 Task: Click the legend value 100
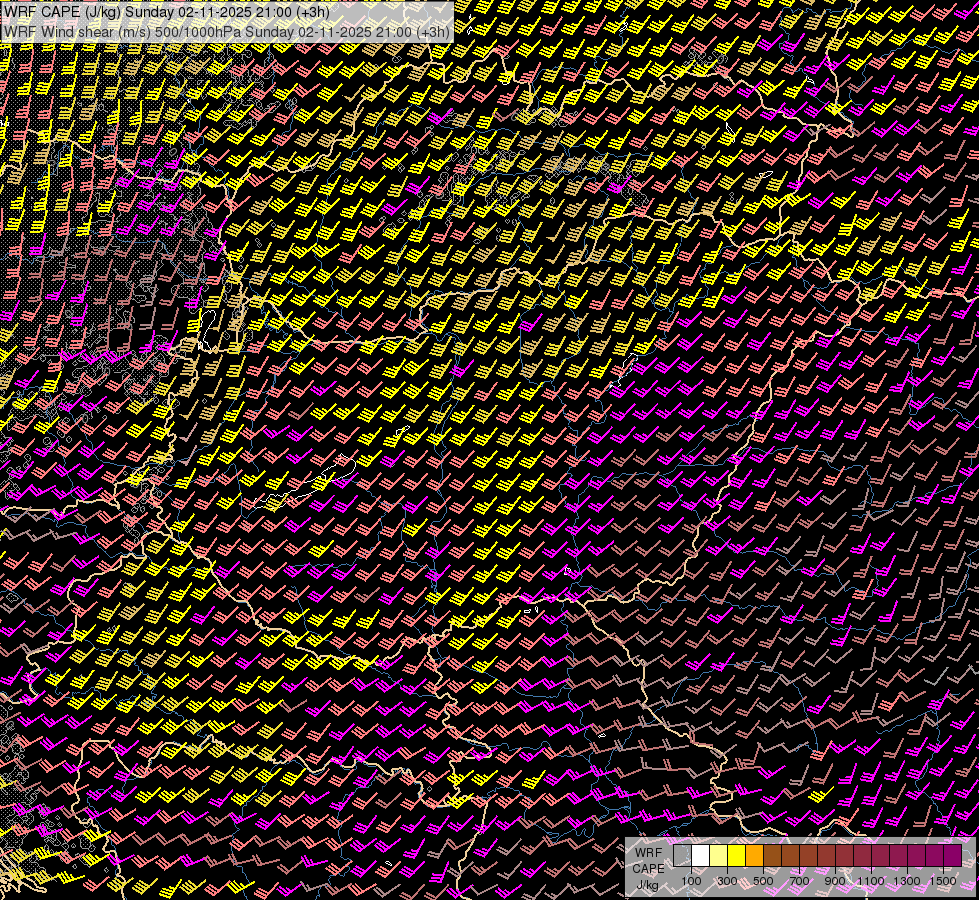[691, 881]
